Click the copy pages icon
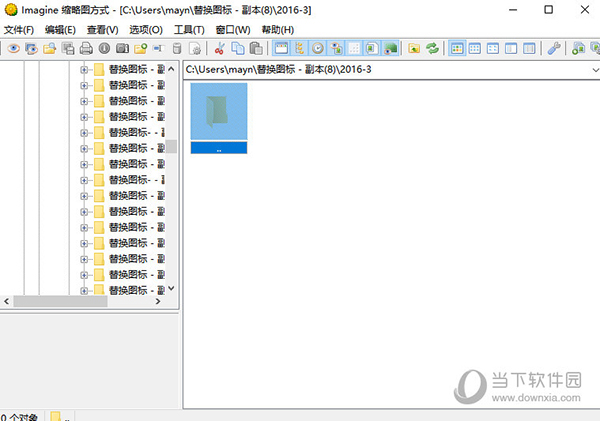Viewport: 600px width, 421px height. tap(238, 49)
